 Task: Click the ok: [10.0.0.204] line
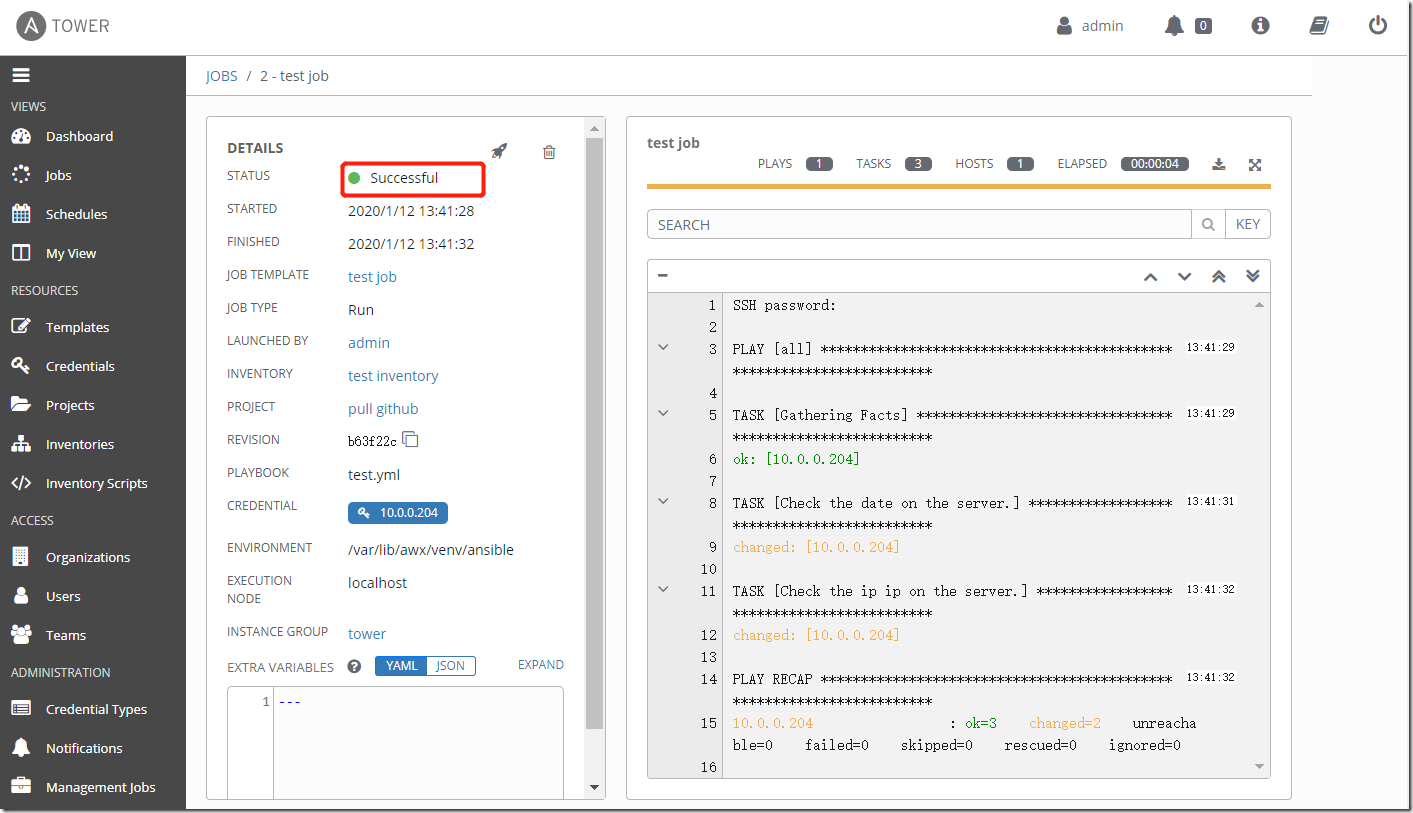pyautogui.click(x=796, y=459)
